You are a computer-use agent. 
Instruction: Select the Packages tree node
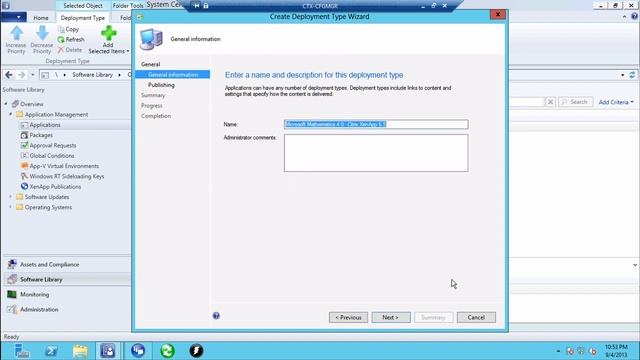[x=41, y=135]
